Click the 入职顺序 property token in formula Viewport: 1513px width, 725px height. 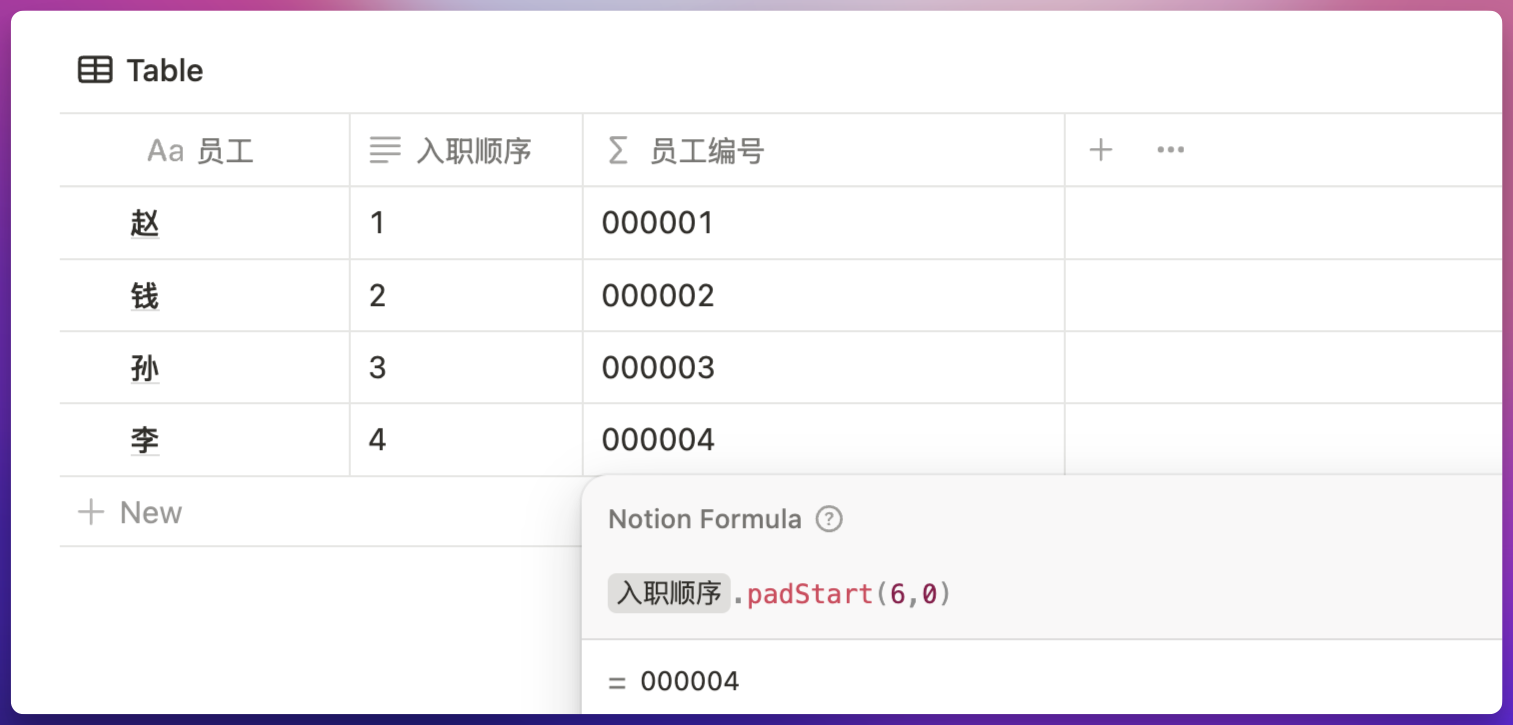tap(668, 594)
